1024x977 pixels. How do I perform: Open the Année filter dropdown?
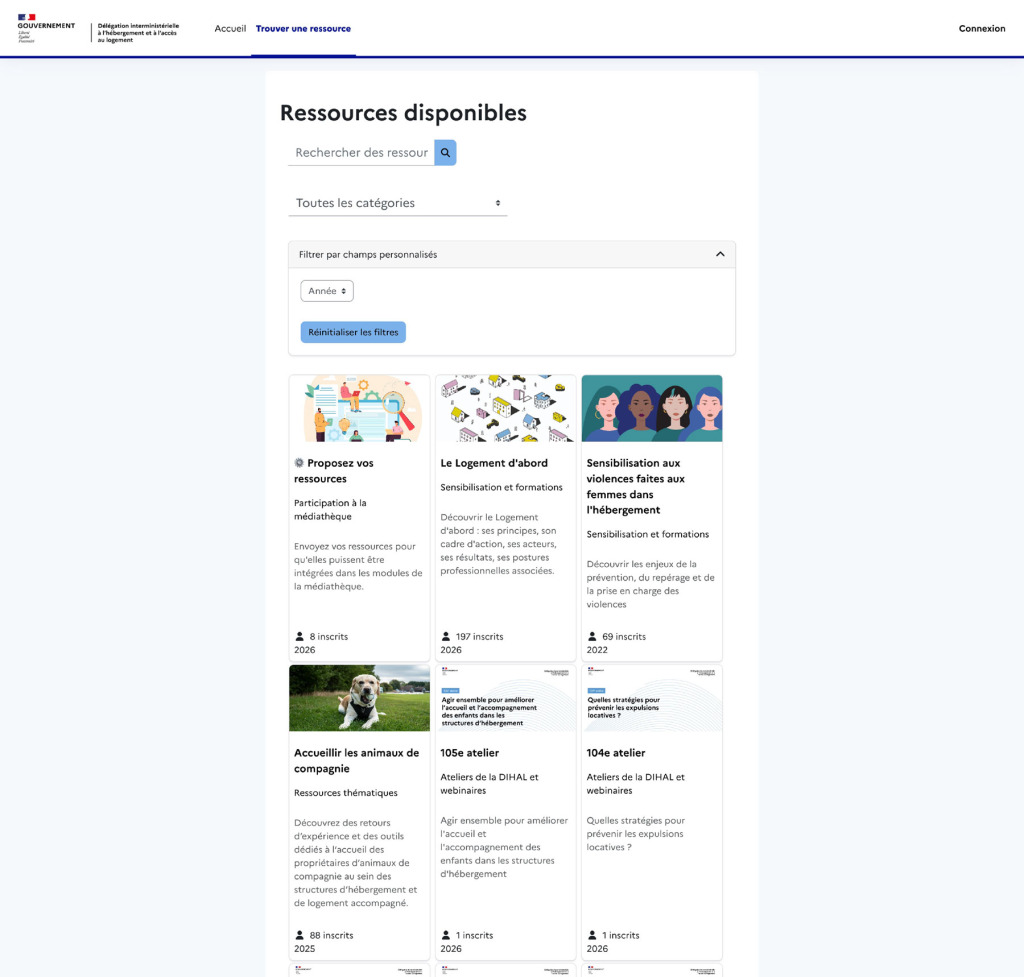coord(327,291)
